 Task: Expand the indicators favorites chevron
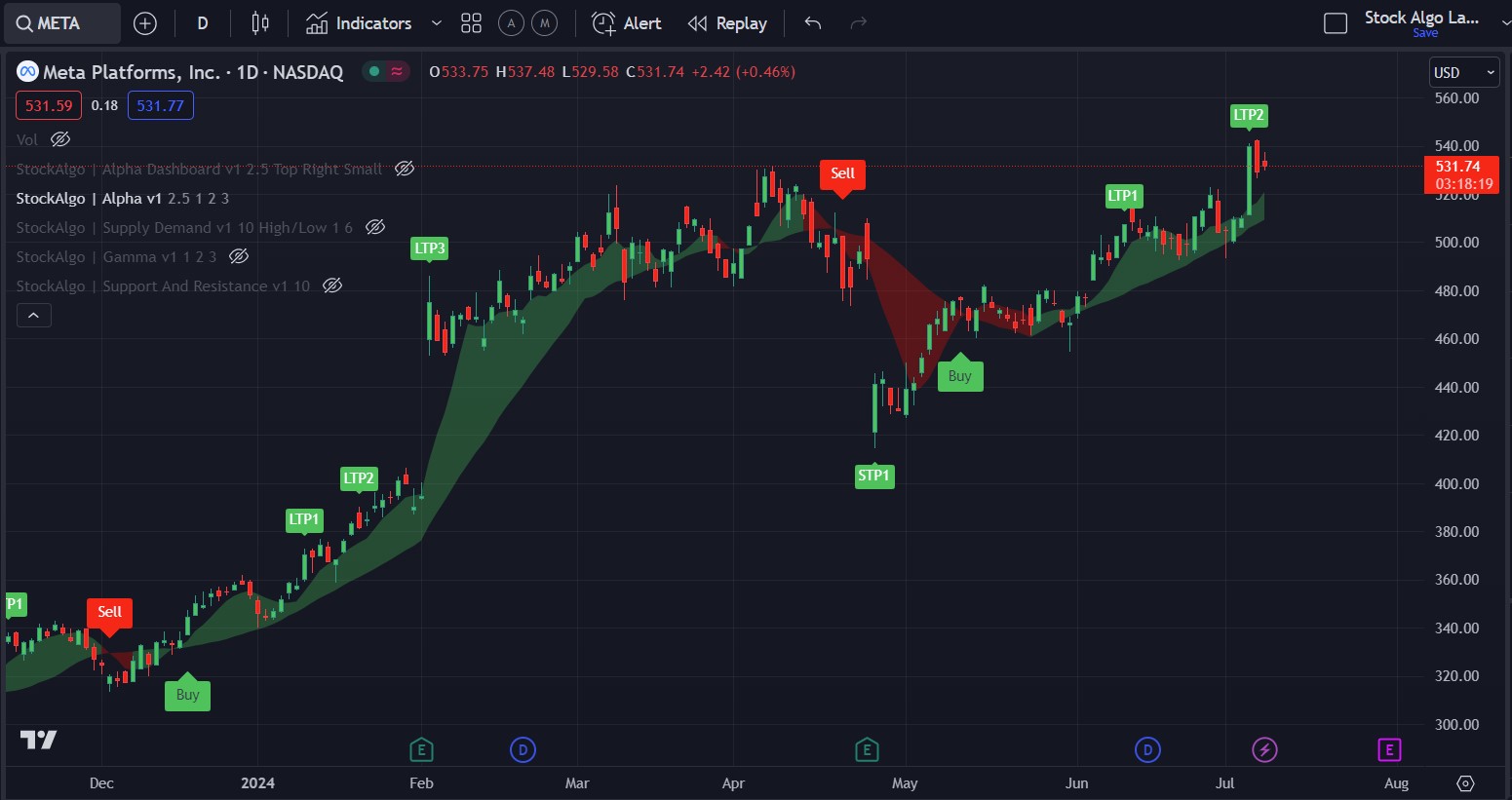click(x=436, y=23)
